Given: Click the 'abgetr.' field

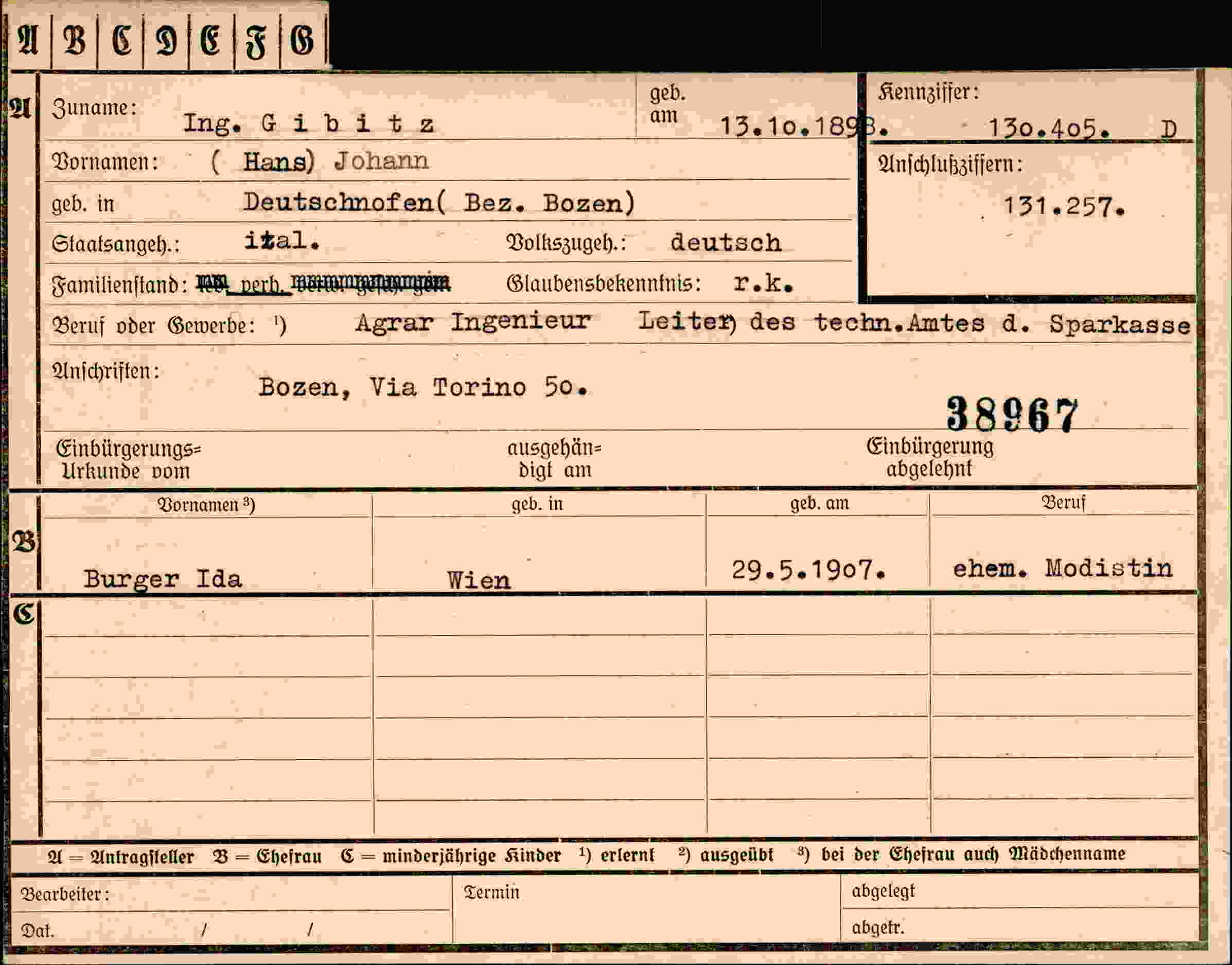Looking at the screenshot, I should (x=1020, y=925).
